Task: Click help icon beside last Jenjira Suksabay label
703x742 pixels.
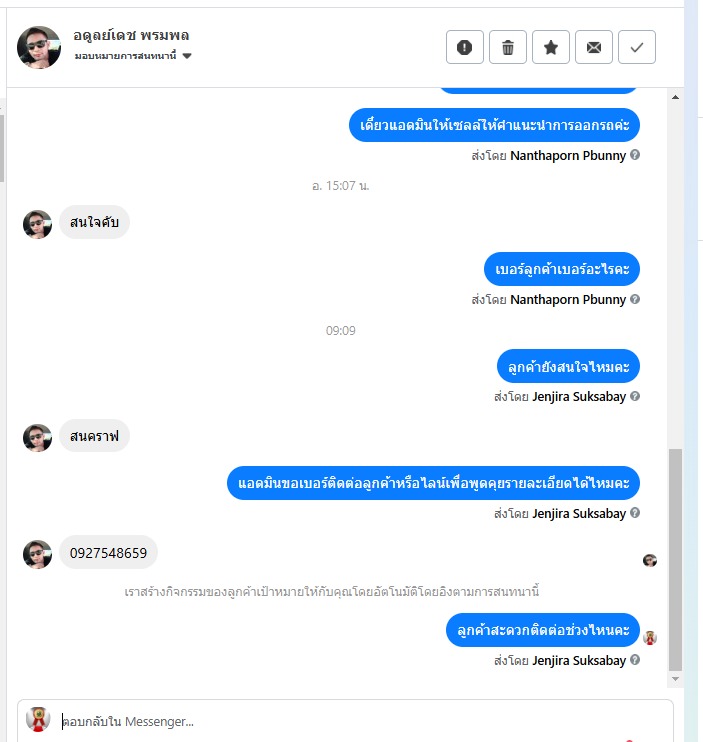Action: (635, 660)
